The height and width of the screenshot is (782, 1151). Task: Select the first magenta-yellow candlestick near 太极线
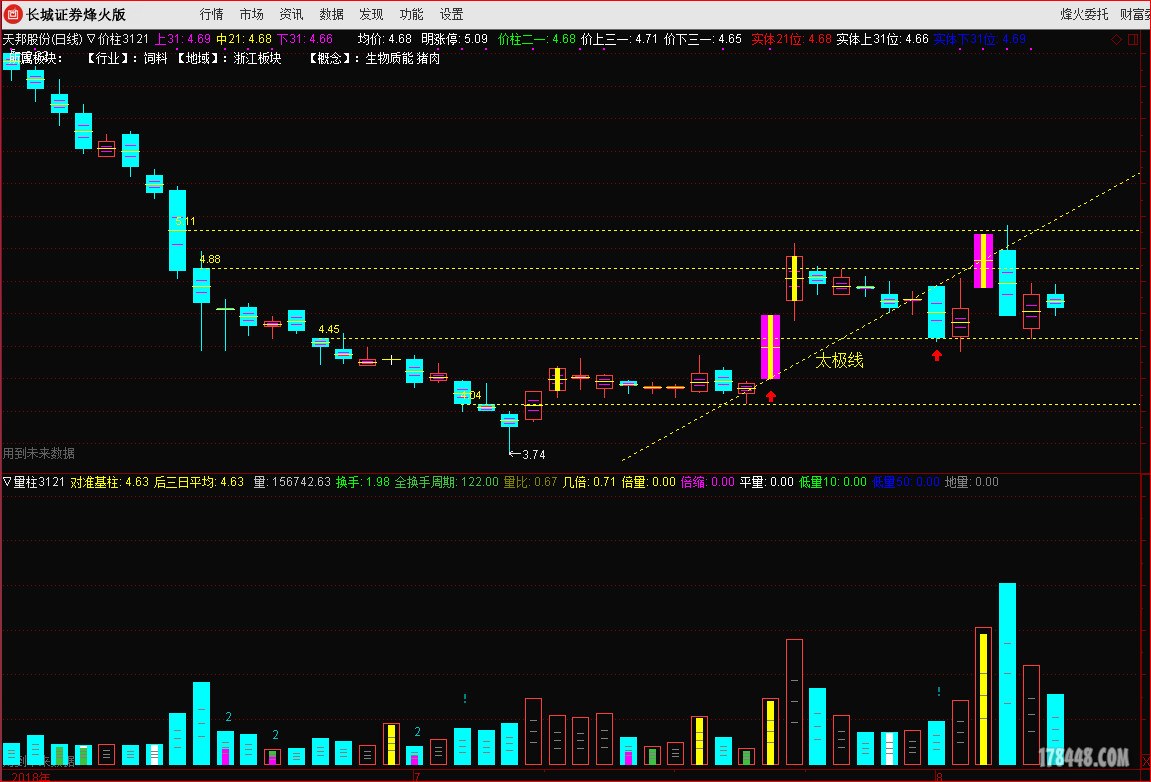coord(770,347)
